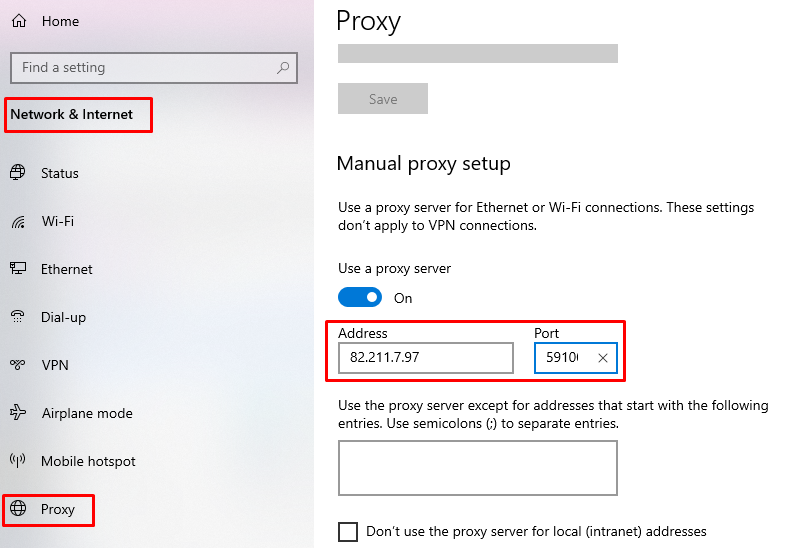This screenshot has width=788, height=548.
Task: Focus the Find a setting search box
Action: 154,68
